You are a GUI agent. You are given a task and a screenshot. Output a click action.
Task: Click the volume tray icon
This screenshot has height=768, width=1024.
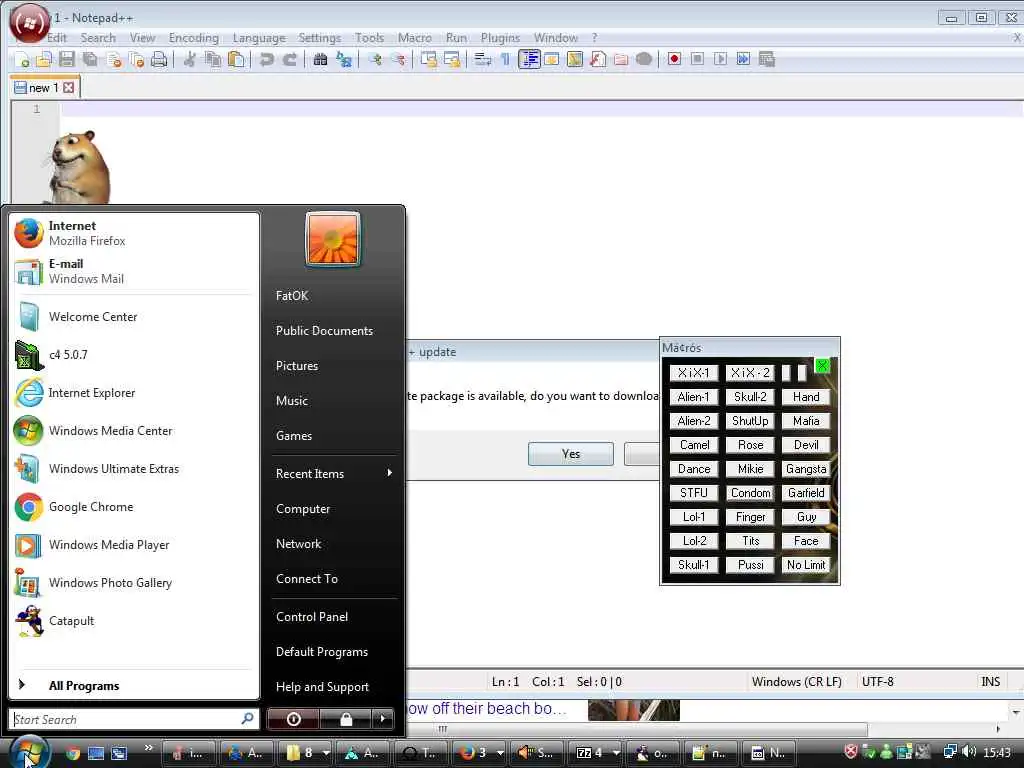coord(968,752)
